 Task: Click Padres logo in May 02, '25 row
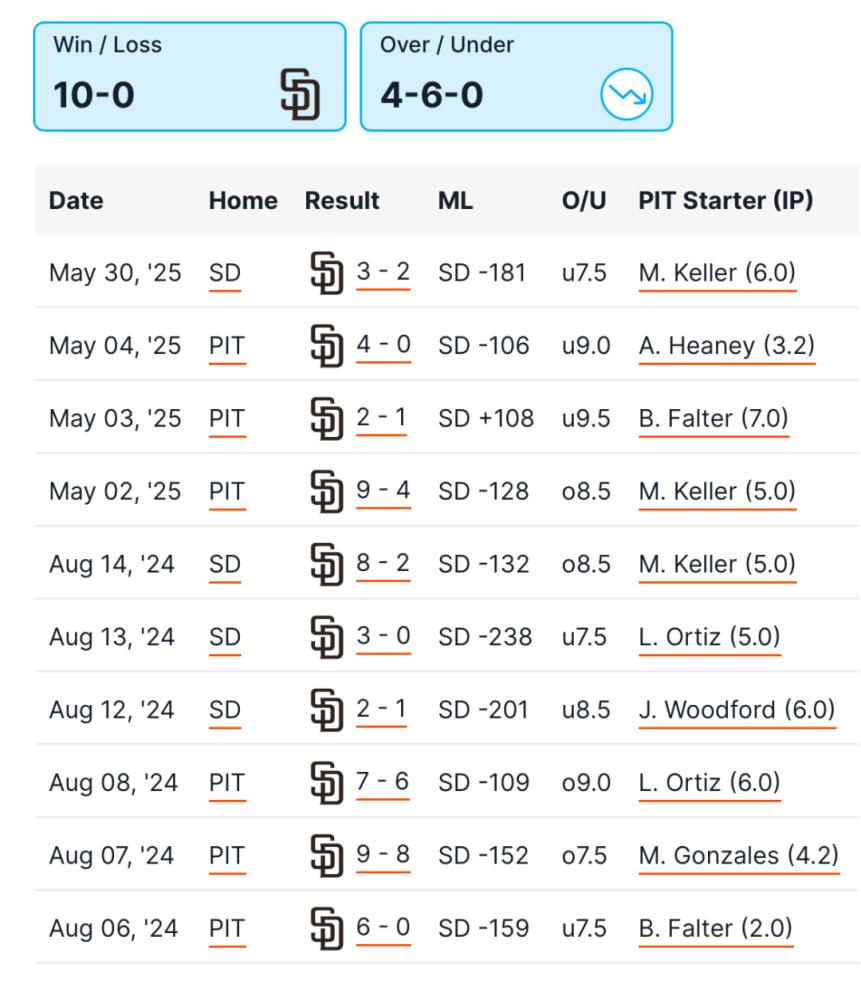point(327,491)
